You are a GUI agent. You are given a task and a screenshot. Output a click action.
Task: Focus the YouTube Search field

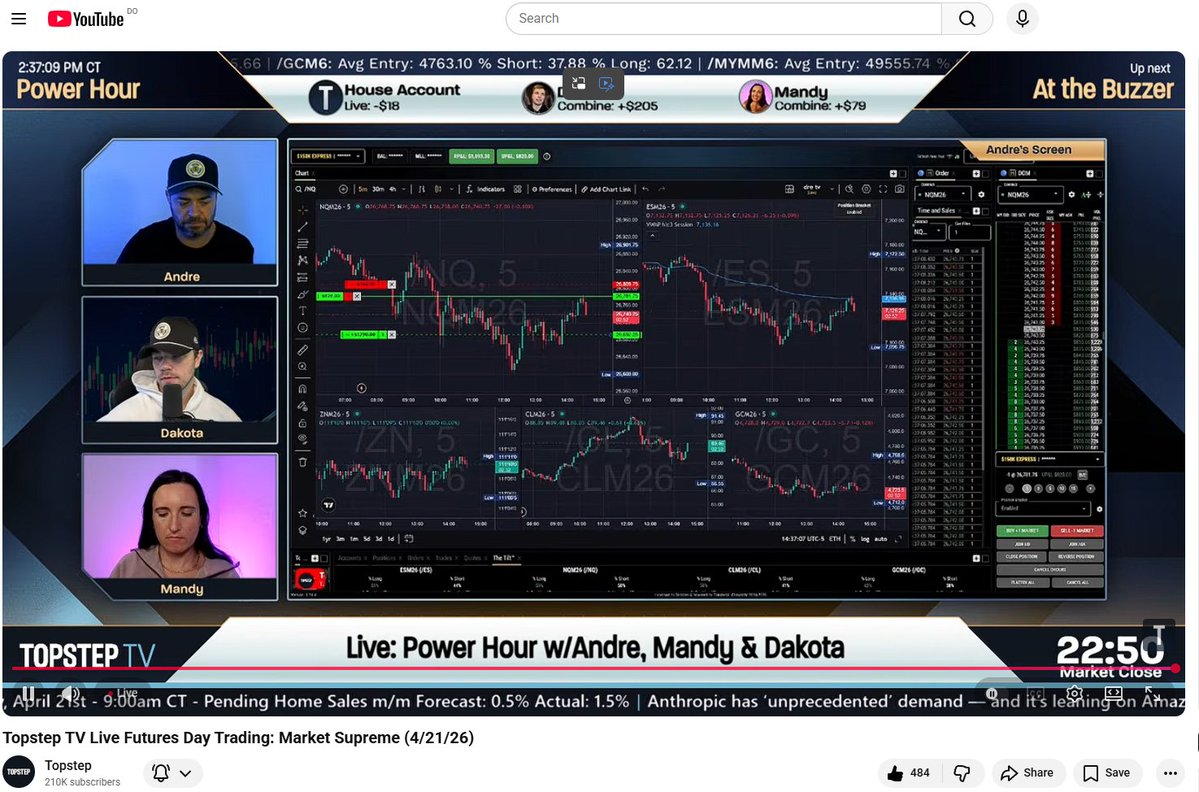point(723,18)
